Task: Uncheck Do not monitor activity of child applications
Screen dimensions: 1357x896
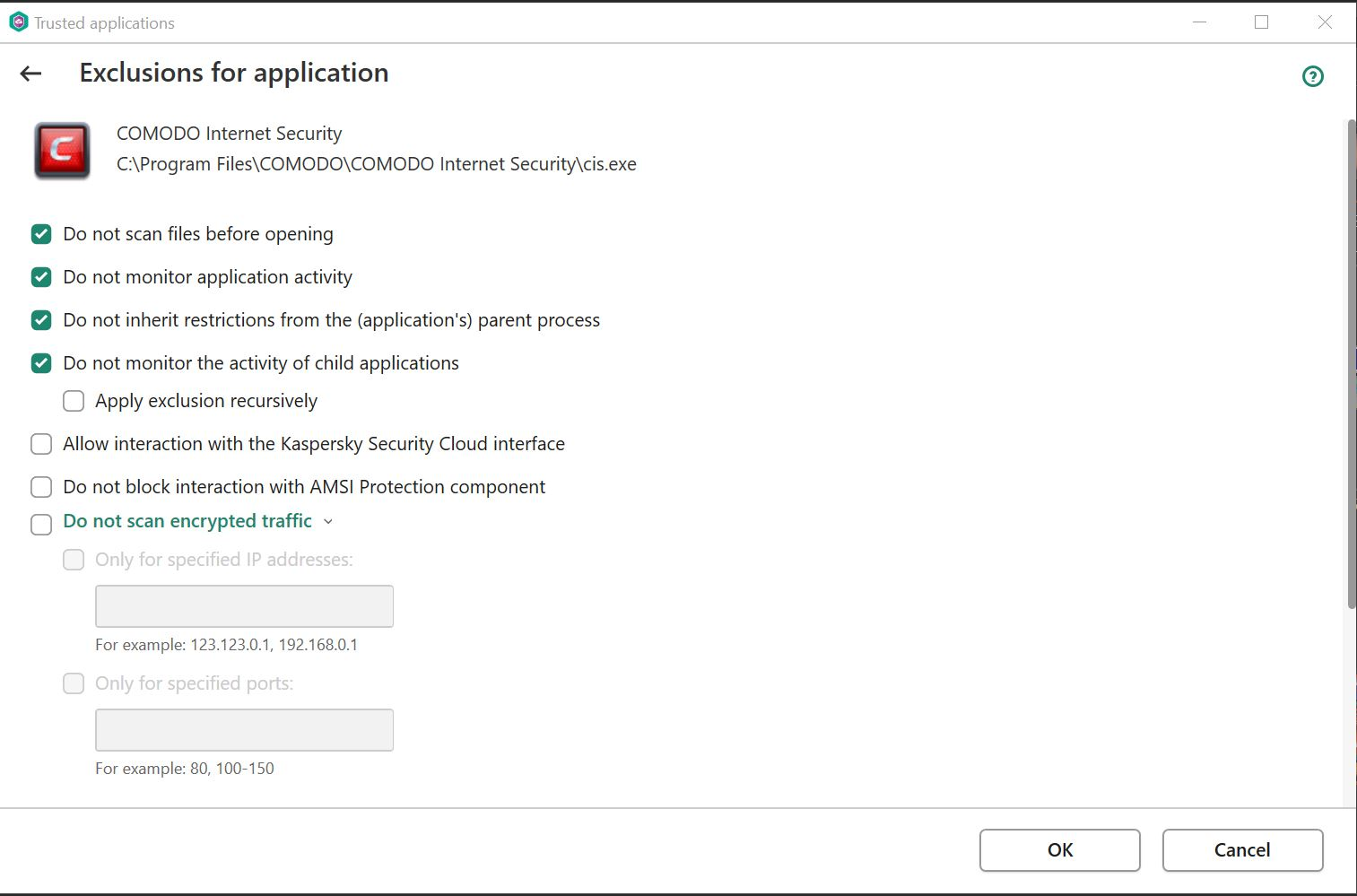Action: click(41, 363)
